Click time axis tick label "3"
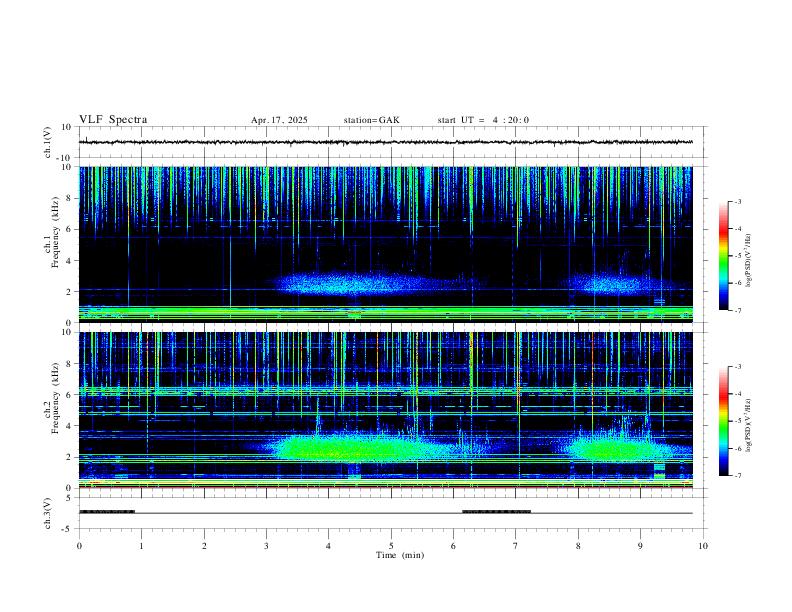Screen dimensions: 792x612 [x=267, y=546]
